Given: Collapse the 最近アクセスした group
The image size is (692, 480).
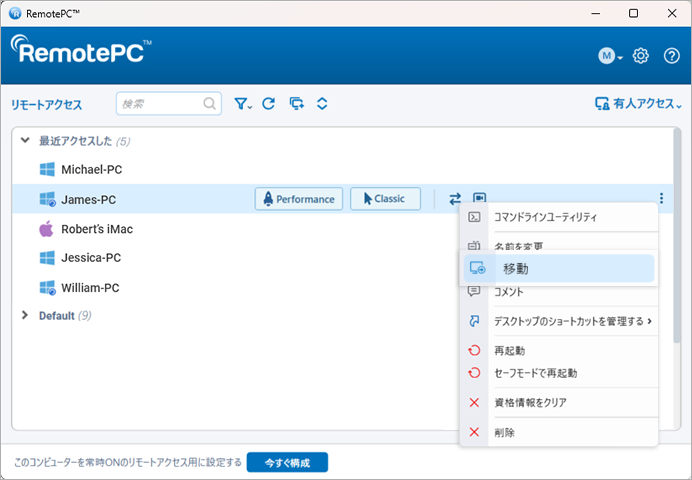Looking at the screenshot, I should (x=25, y=141).
